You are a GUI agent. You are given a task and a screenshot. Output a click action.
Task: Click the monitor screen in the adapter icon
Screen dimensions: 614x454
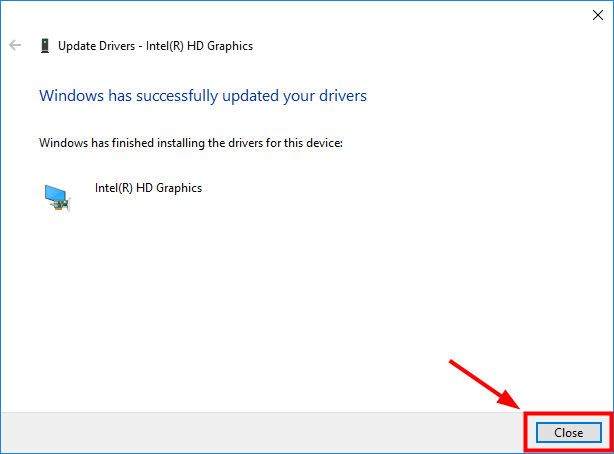52,192
